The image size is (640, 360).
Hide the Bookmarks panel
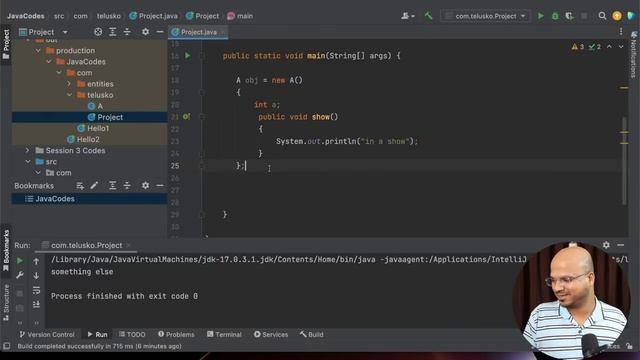point(160,186)
